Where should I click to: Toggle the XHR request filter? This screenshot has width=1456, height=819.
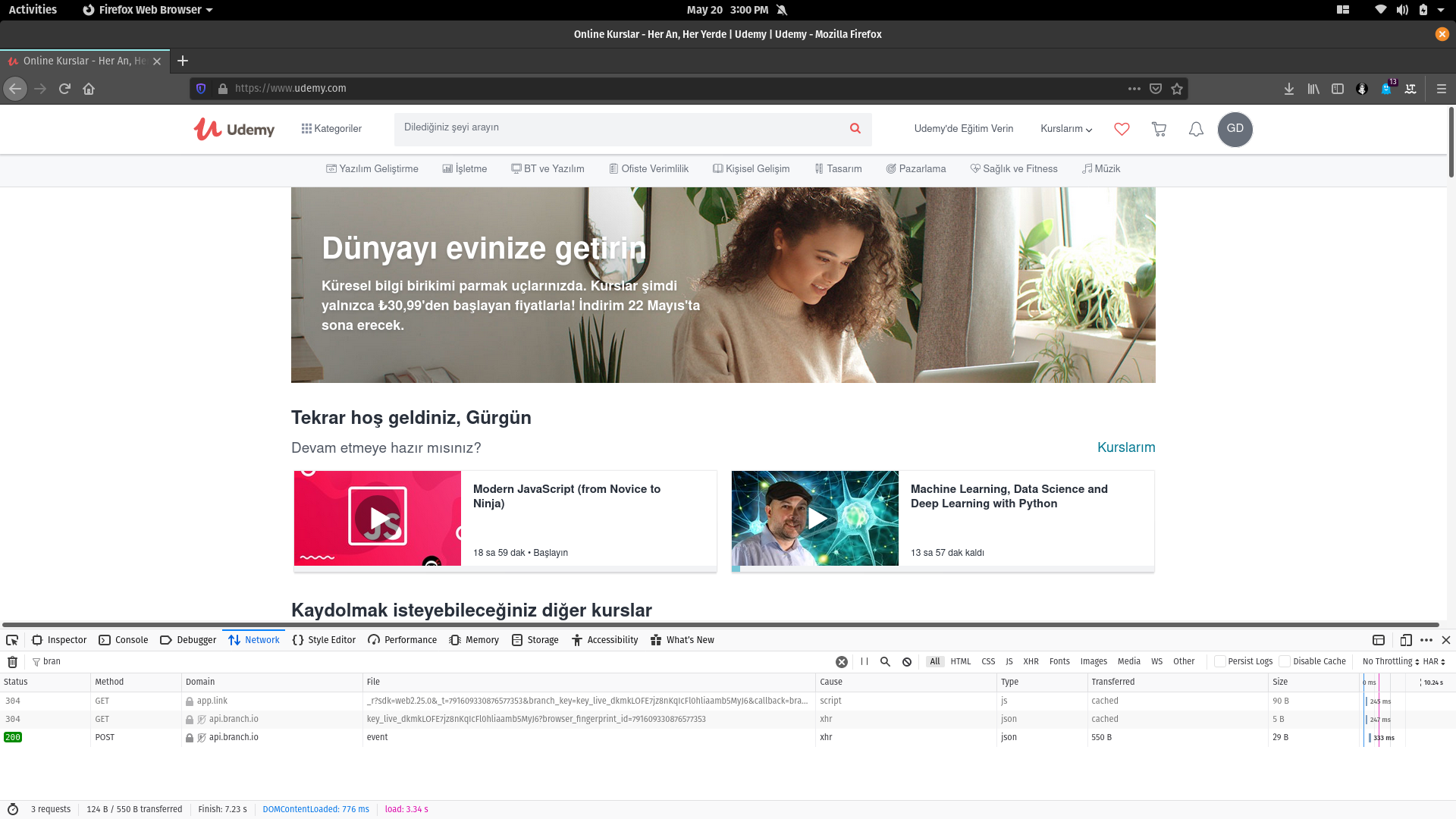coord(1031,661)
